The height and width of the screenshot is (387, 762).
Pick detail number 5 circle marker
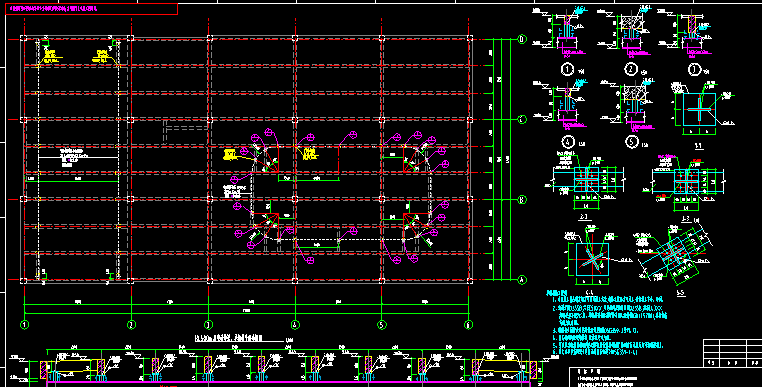click(x=631, y=142)
